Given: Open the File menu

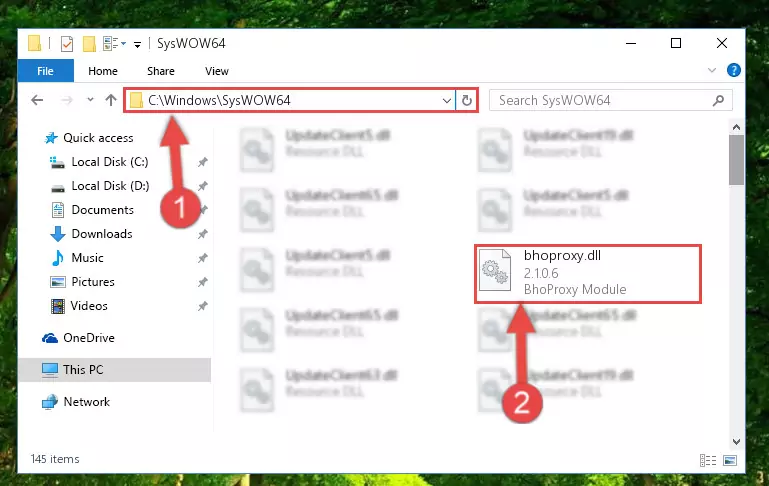Looking at the screenshot, I should [46, 71].
